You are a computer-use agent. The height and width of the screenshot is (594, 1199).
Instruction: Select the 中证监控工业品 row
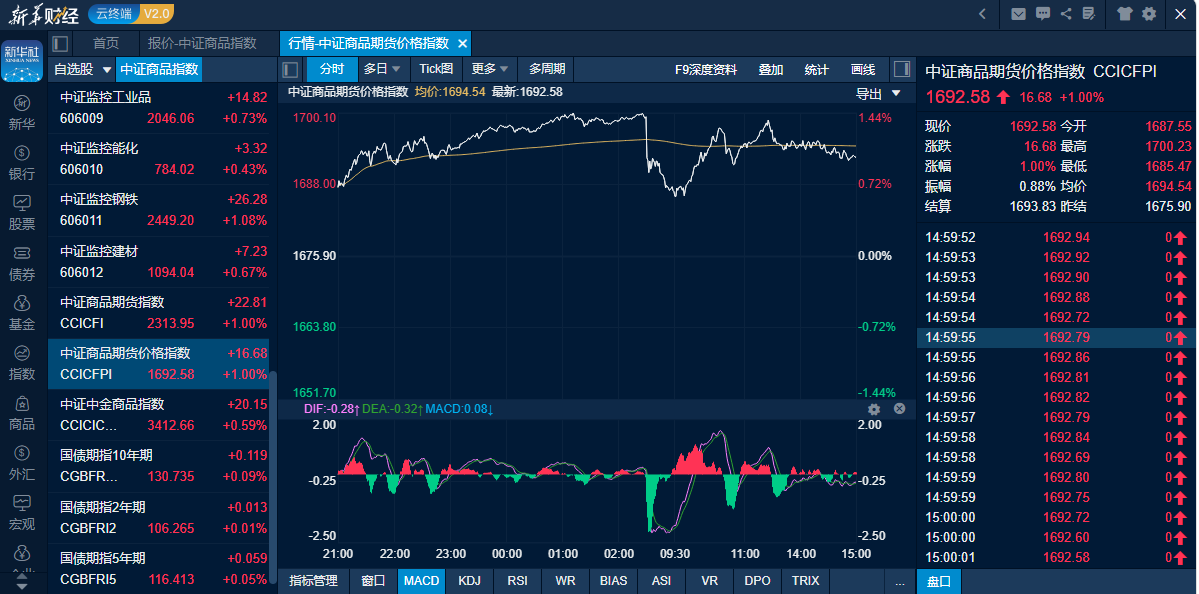159,108
